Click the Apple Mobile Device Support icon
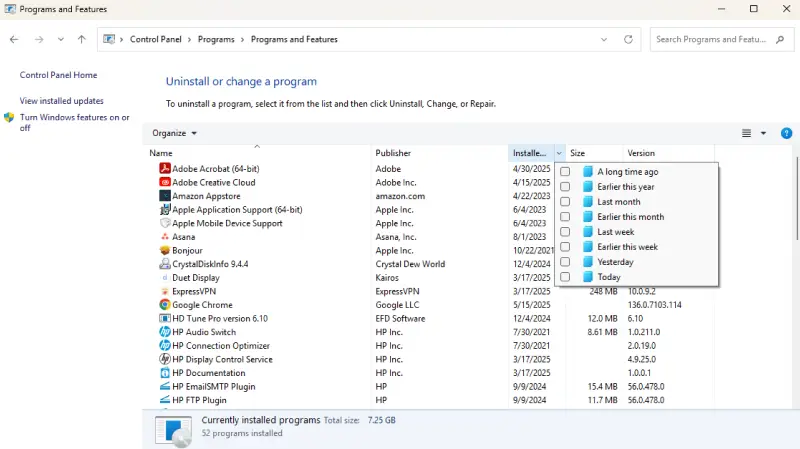The width and height of the screenshot is (800, 449). click(165, 223)
